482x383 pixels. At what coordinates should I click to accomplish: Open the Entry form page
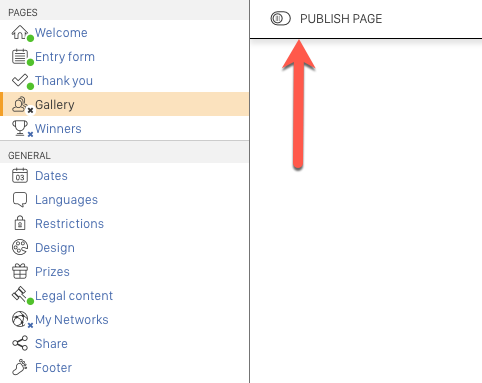pyautogui.click(x=65, y=57)
